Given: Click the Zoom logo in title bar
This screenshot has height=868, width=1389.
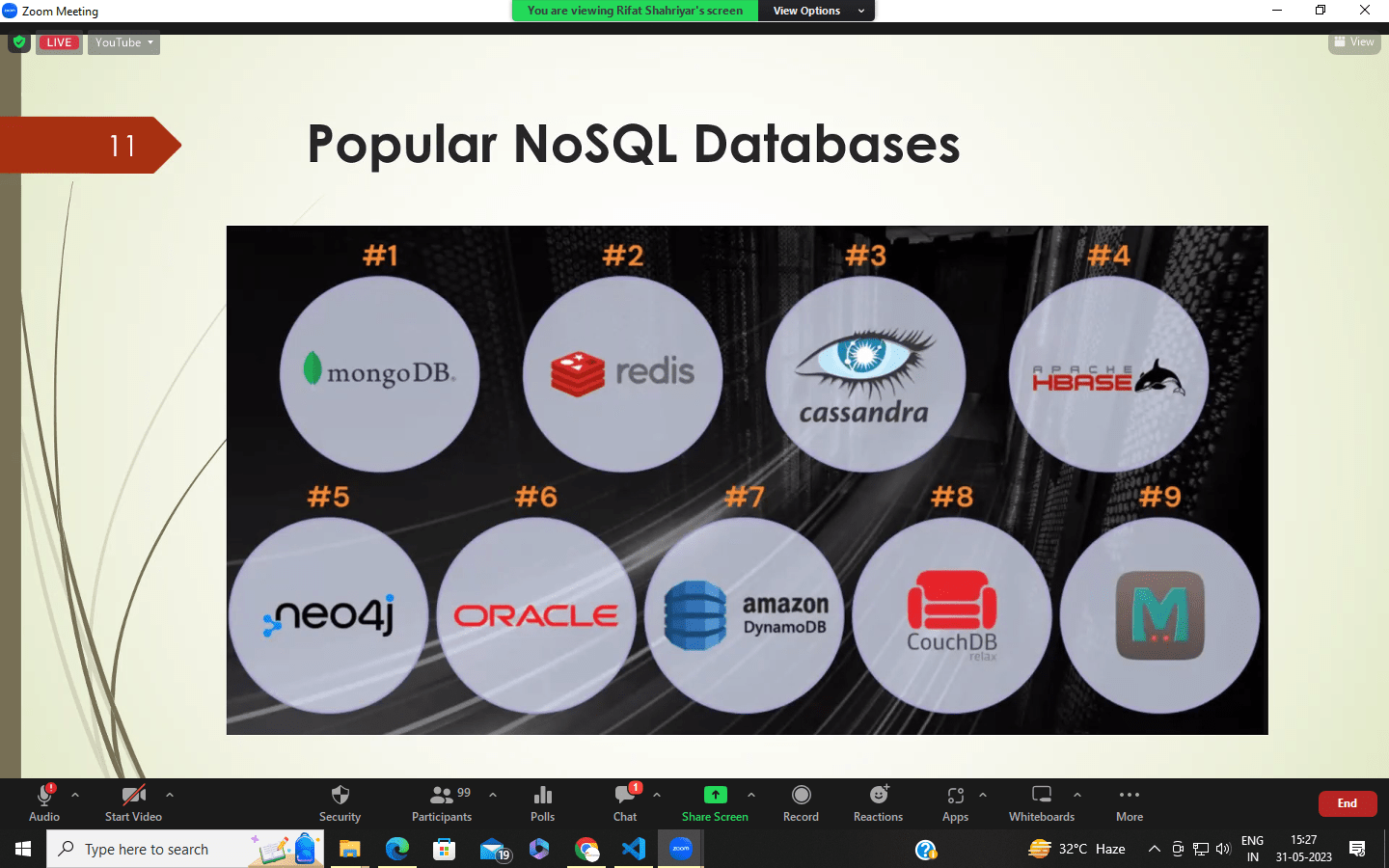Looking at the screenshot, I should [10, 11].
